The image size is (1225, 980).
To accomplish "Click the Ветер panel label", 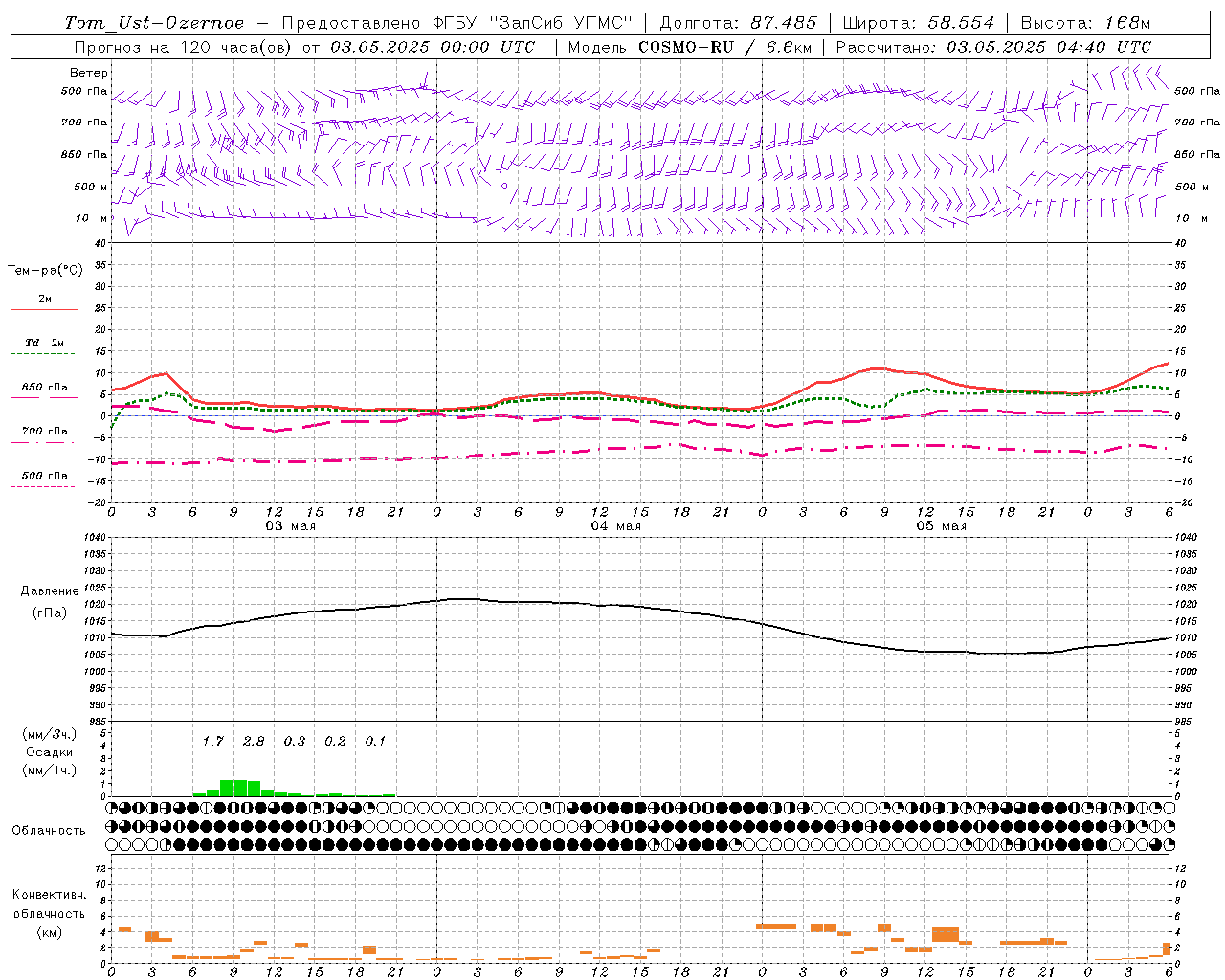I will click(x=89, y=73).
